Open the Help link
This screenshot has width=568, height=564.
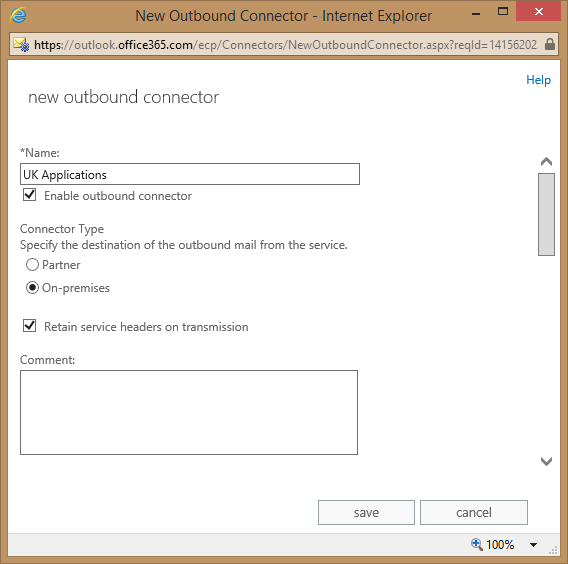(x=538, y=80)
